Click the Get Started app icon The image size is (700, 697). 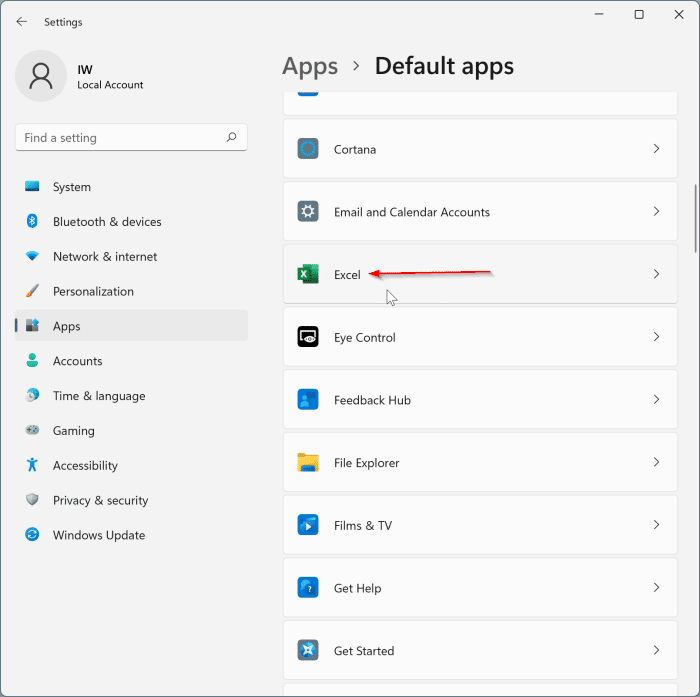click(x=308, y=651)
